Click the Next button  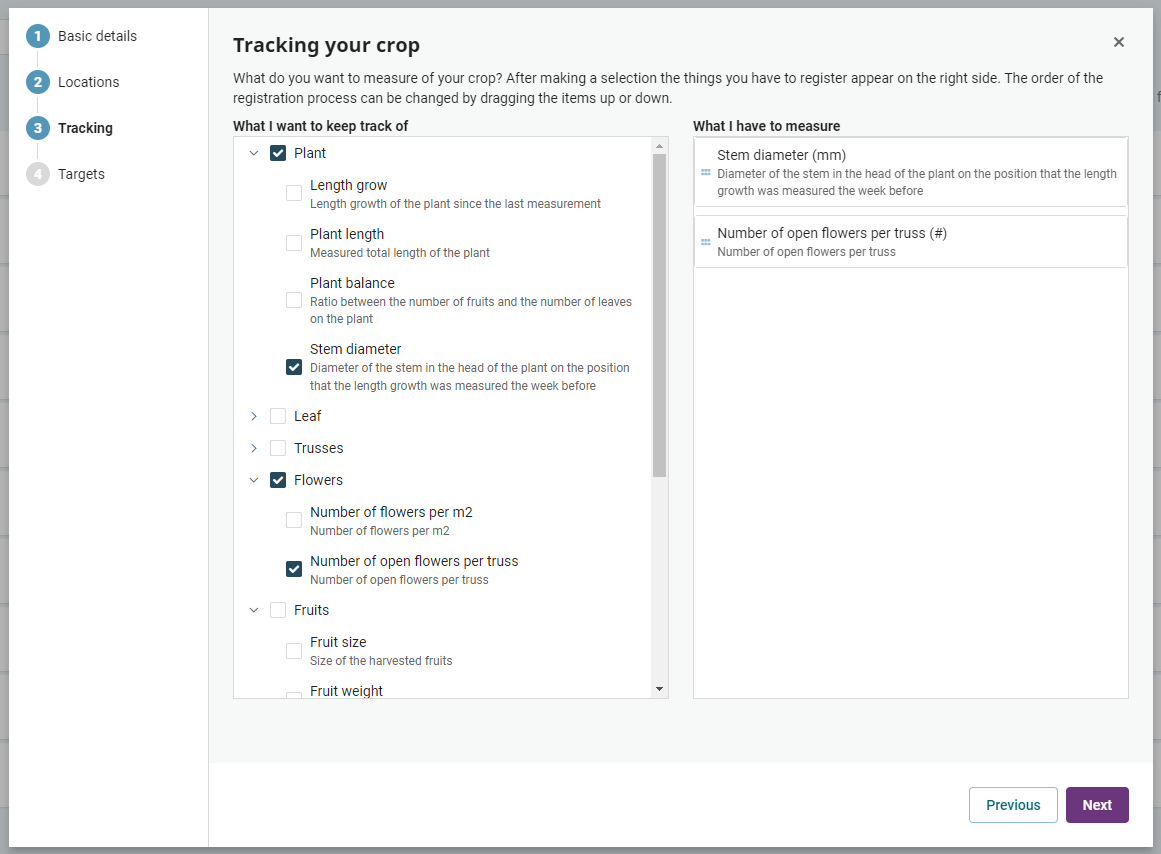pyautogui.click(x=1097, y=805)
